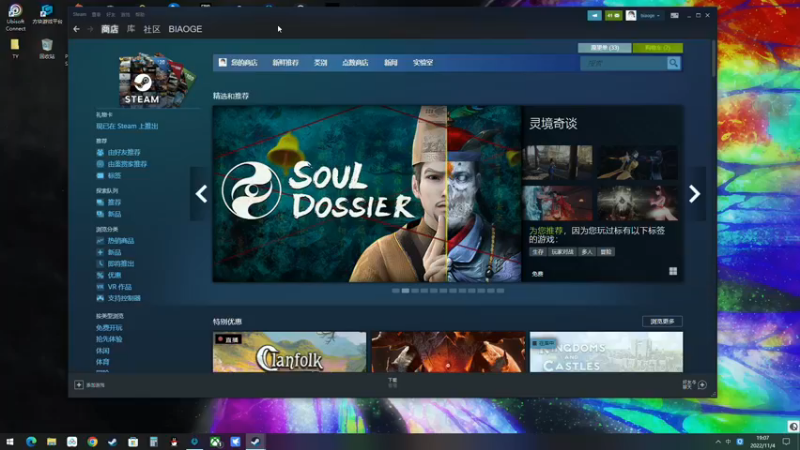Open the Steam gift cards image

pyautogui.click(x=156, y=80)
